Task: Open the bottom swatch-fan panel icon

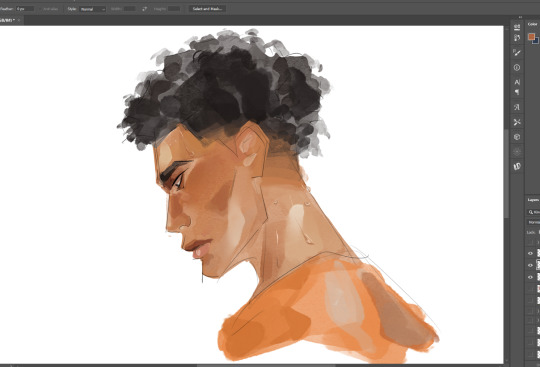Action: pyautogui.click(x=517, y=166)
